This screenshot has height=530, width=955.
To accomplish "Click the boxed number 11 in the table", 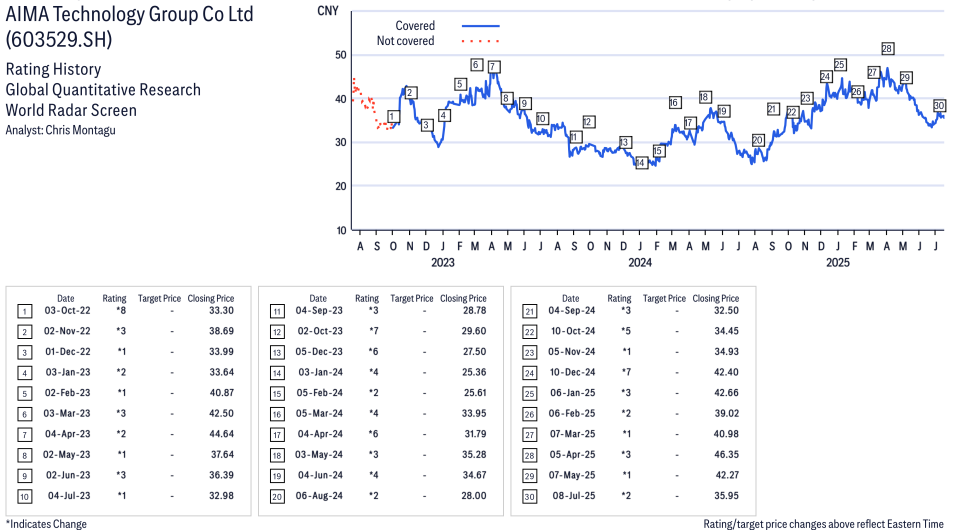I will [x=277, y=312].
